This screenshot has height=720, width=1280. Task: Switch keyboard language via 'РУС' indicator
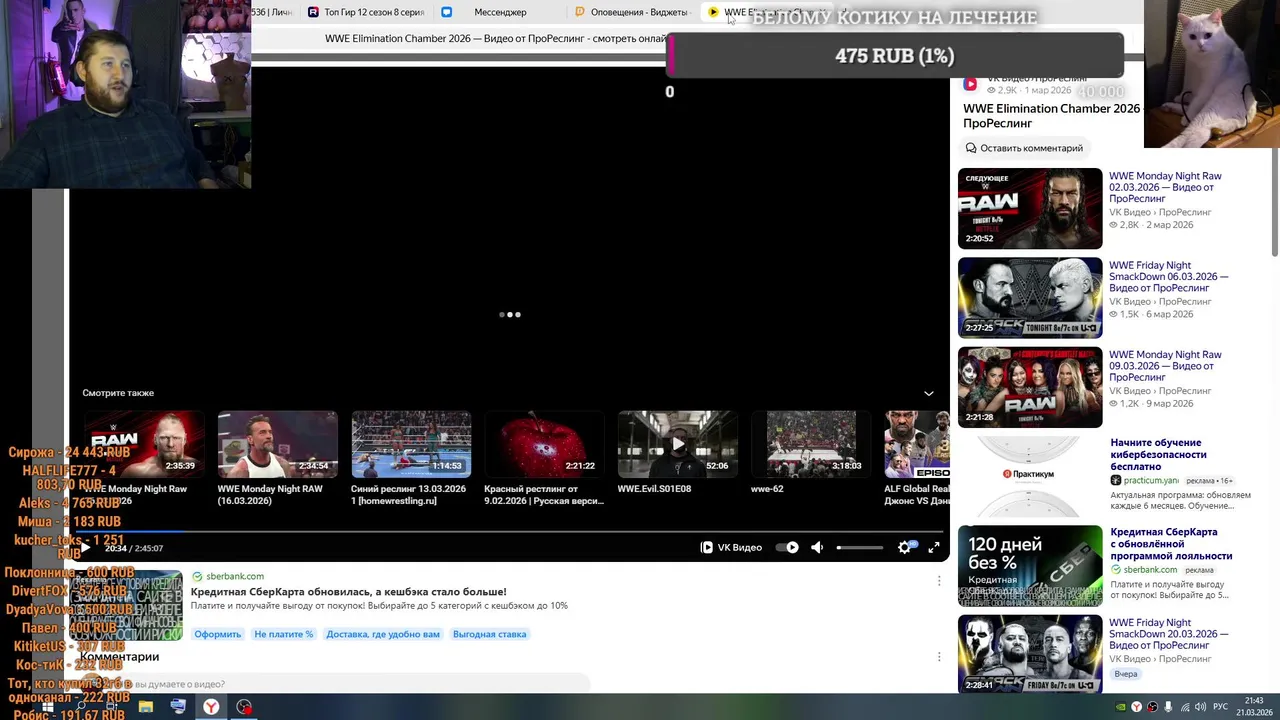1221,707
